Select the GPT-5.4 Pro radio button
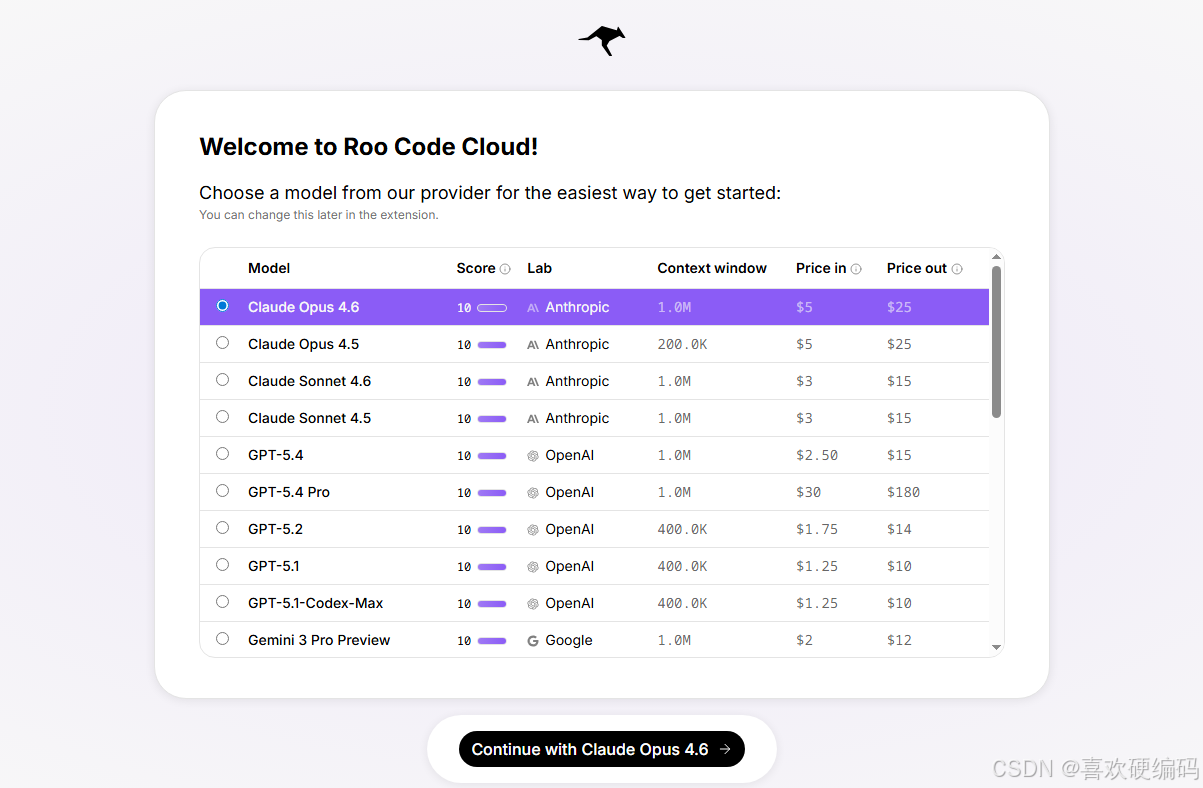The image size is (1203, 788). (x=222, y=491)
